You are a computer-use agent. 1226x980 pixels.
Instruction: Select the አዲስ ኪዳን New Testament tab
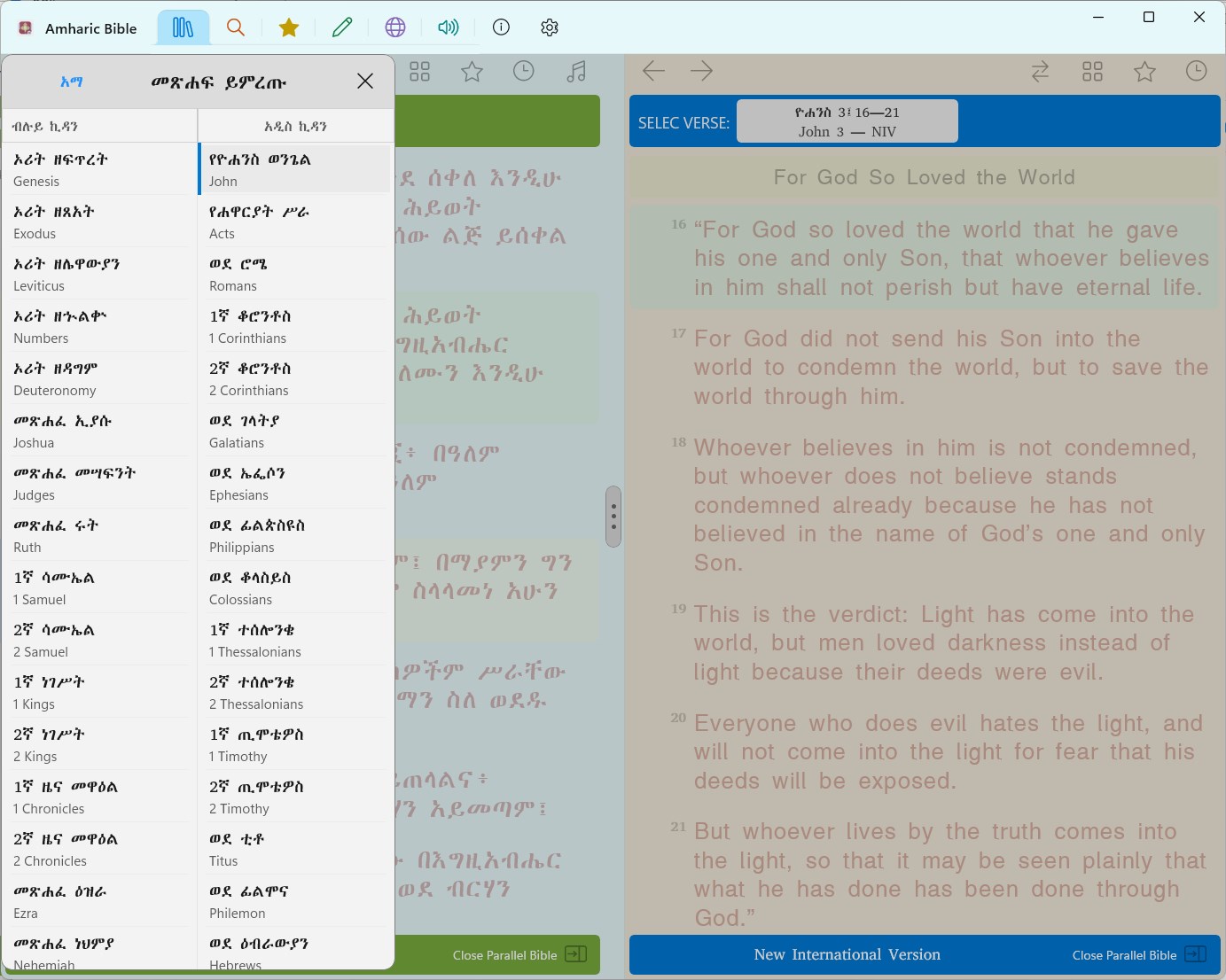(296, 126)
